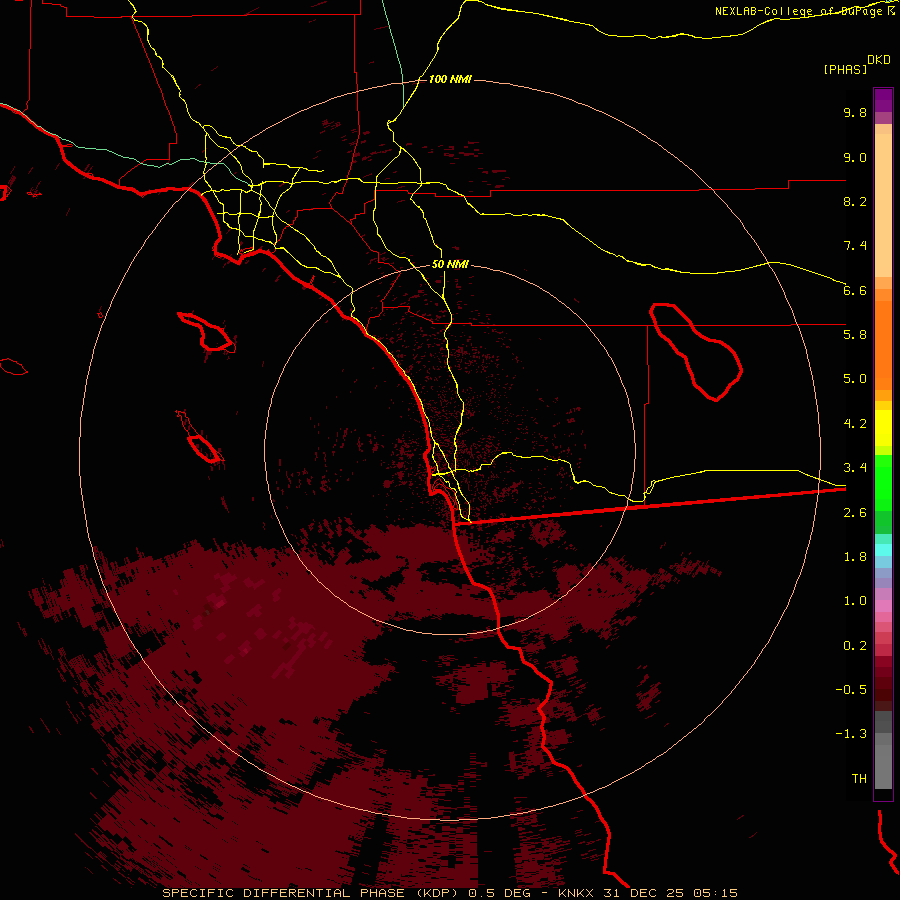Click the 50 NMI range ring label
This screenshot has height=900, width=900.
point(450,265)
